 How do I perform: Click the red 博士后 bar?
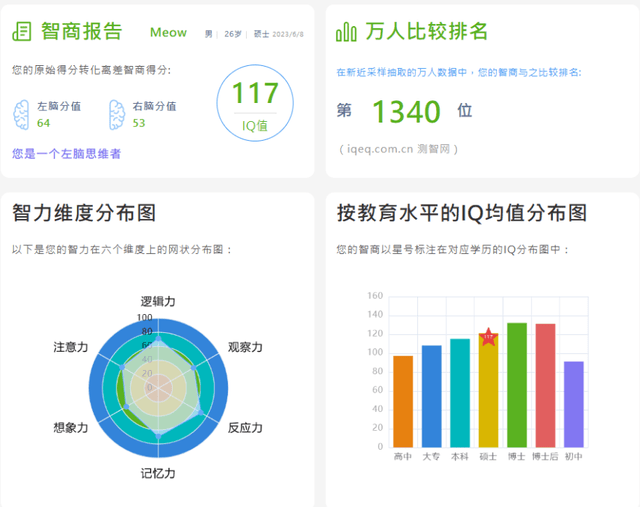tap(545, 385)
